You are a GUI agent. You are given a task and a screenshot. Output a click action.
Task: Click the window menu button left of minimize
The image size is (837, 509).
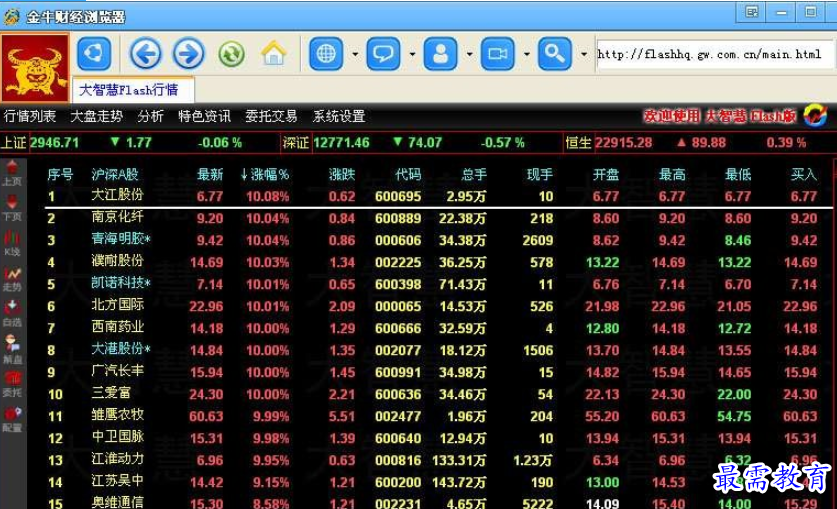click(752, 12)
